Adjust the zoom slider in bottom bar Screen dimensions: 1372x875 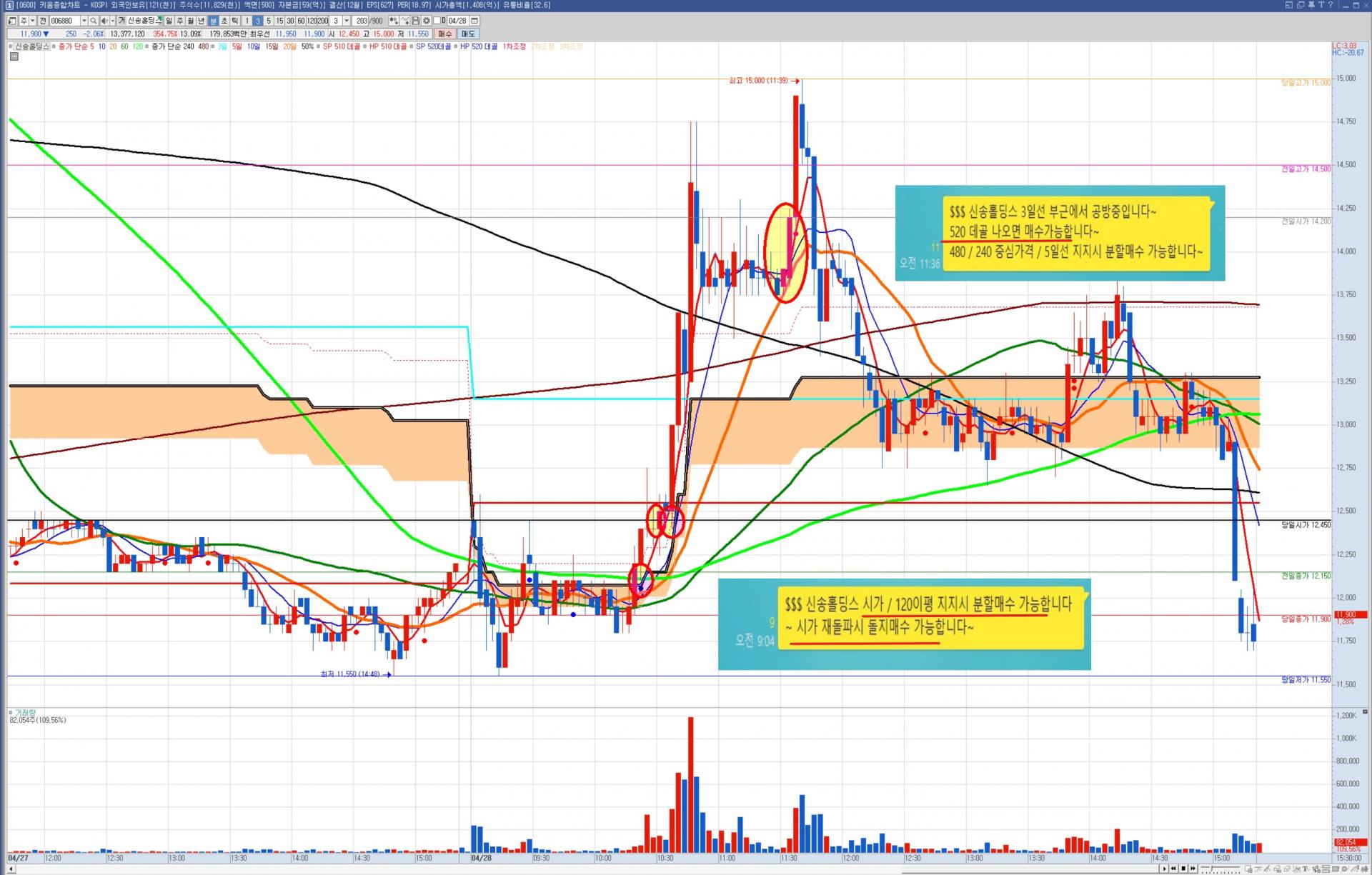(x=1212, y=869)
